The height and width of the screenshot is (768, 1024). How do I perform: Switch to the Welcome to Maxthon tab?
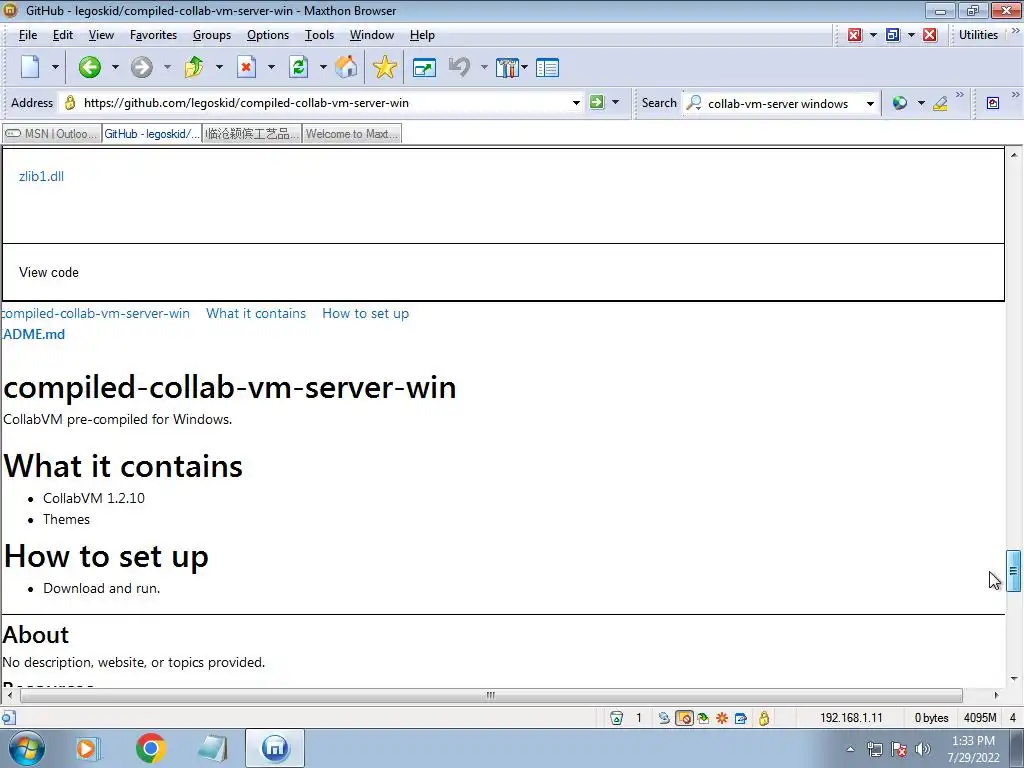(x=351, y=134)
